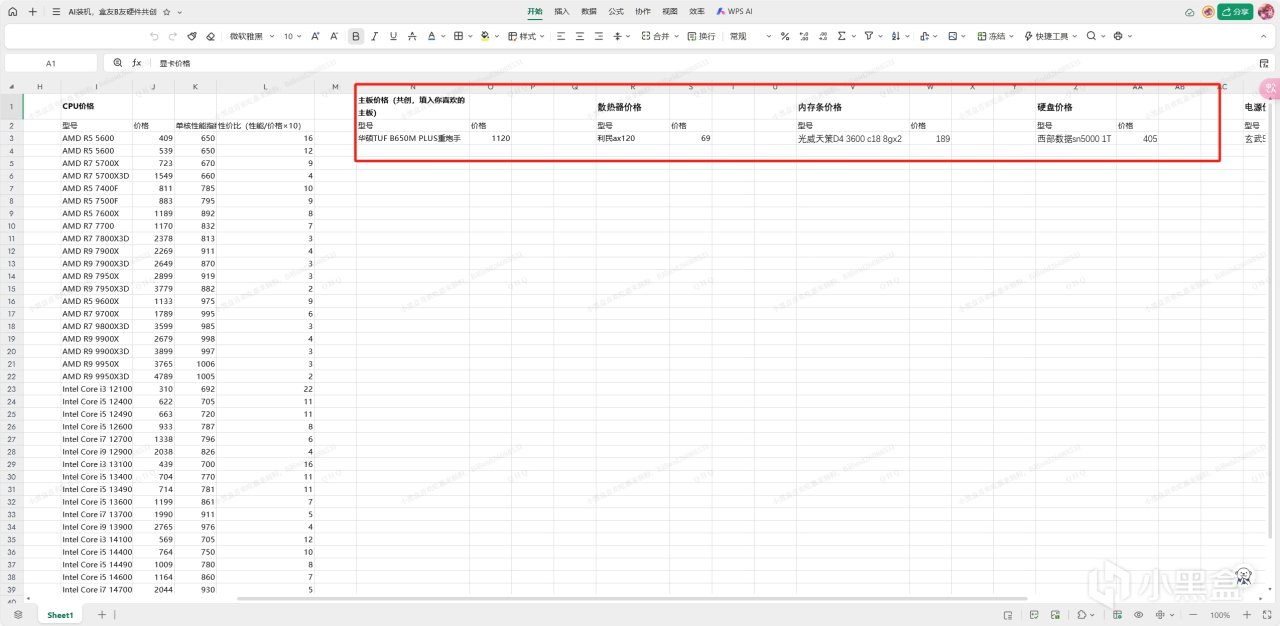Undo the last action
The width and height of the screenshot is (1280, 626).
click(x=154, y=36)
